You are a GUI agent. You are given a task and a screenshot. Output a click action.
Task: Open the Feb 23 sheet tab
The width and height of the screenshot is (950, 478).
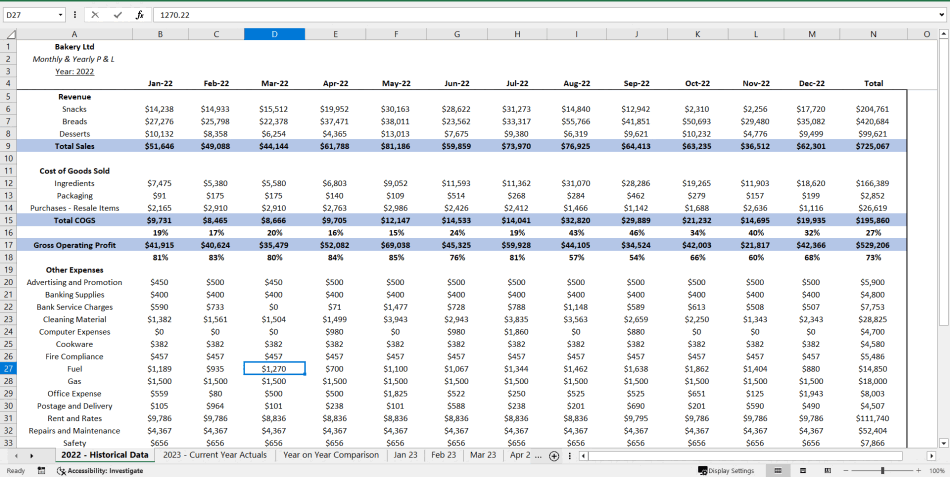pos(443,455)
